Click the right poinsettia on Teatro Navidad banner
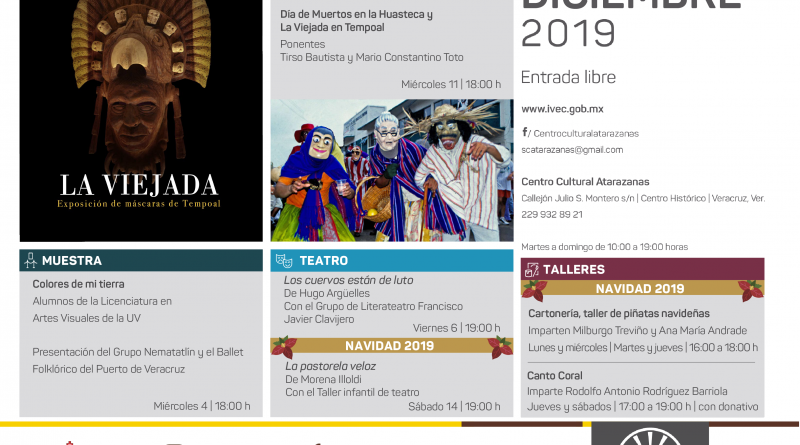 pos(500,348)
